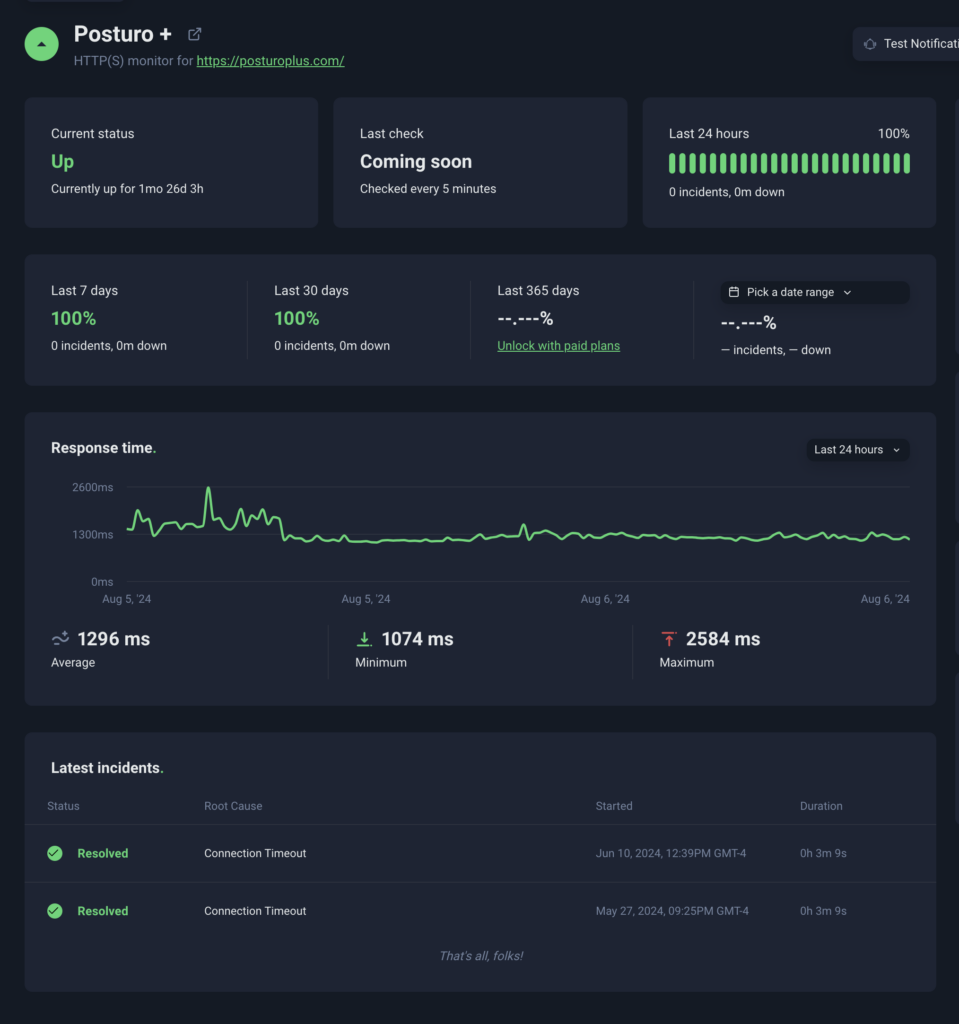The height and width of the screenshot is (1024, 959).
Task: Click the average response time icon
Action: click(60, 638)
